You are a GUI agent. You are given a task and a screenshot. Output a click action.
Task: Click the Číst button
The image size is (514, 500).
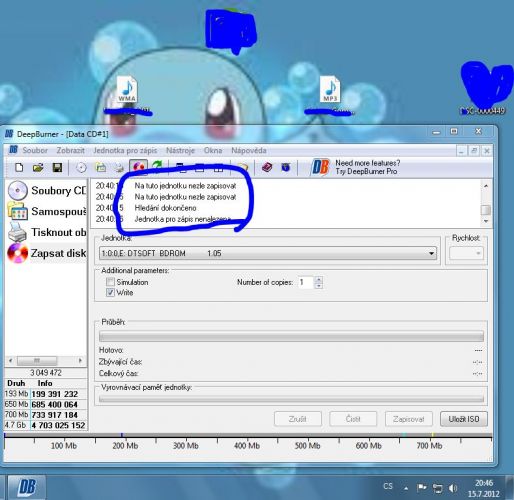(x=353, y=419)
